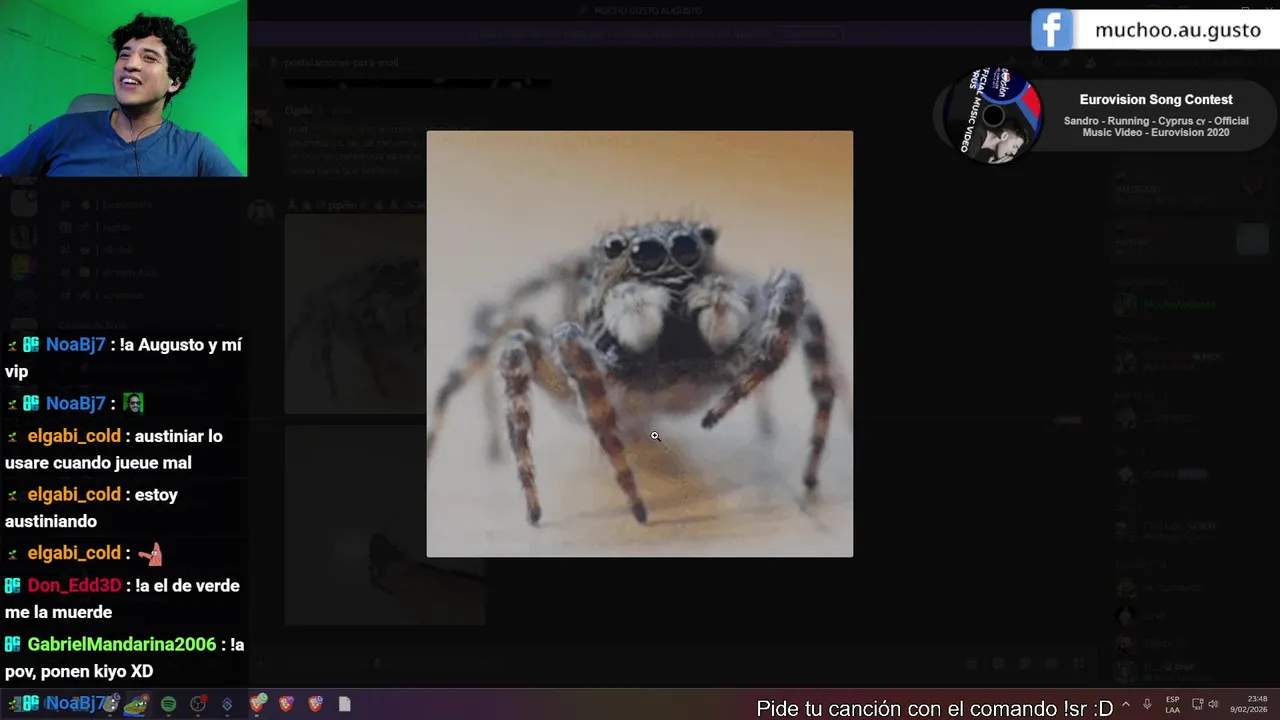The width and height of the screenshot is (1280, 720).
Task: Show hidden system tray icons
Action: (x=1126, y=704)
